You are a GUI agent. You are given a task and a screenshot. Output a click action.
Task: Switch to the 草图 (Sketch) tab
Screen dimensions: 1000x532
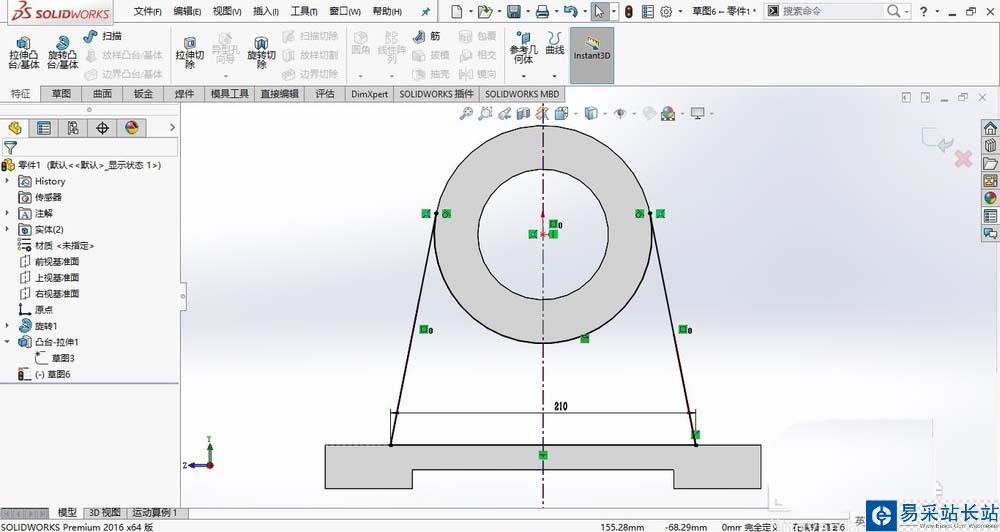pyautogui.click(x=61, y=94)
